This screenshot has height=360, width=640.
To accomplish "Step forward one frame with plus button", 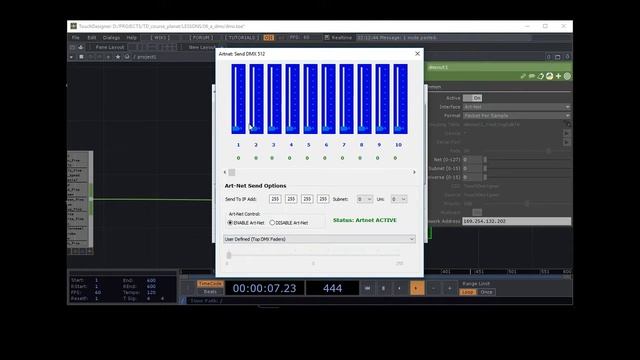I will [x=449, y=288].
